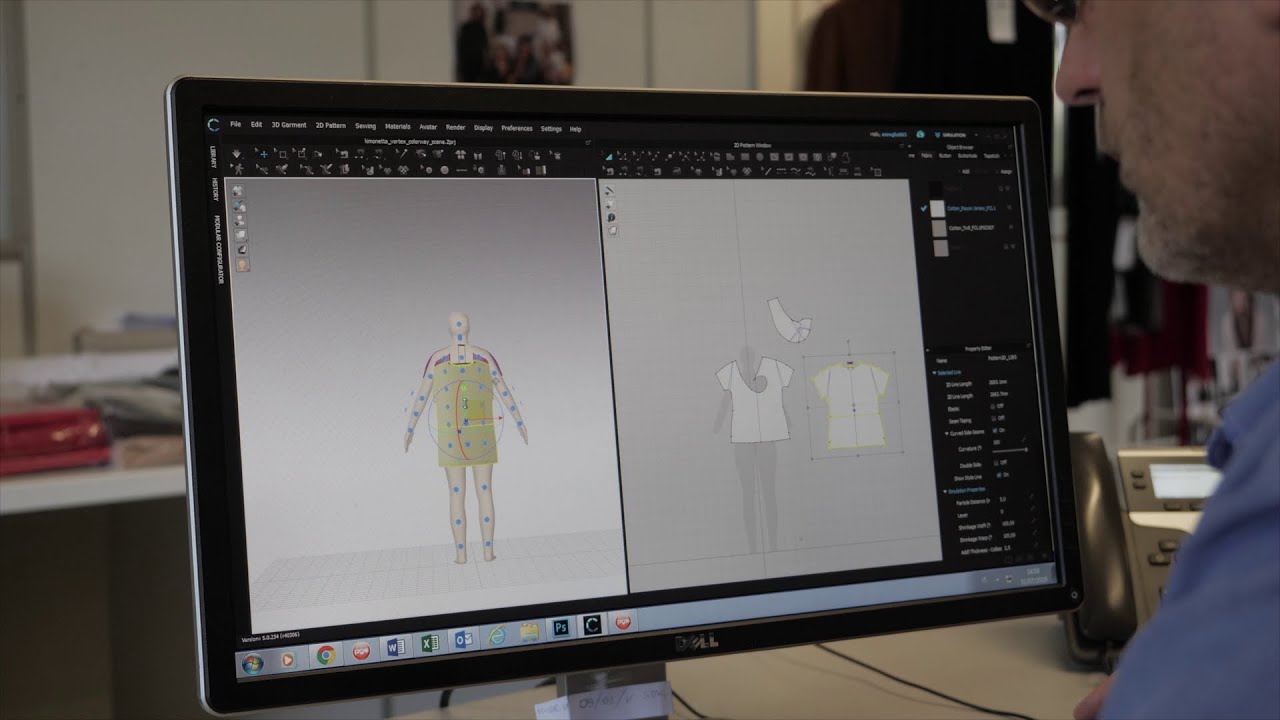Toggle the Seam Taping checkbox
This screenshot has height=720, width=1280.
click(994, 419)
